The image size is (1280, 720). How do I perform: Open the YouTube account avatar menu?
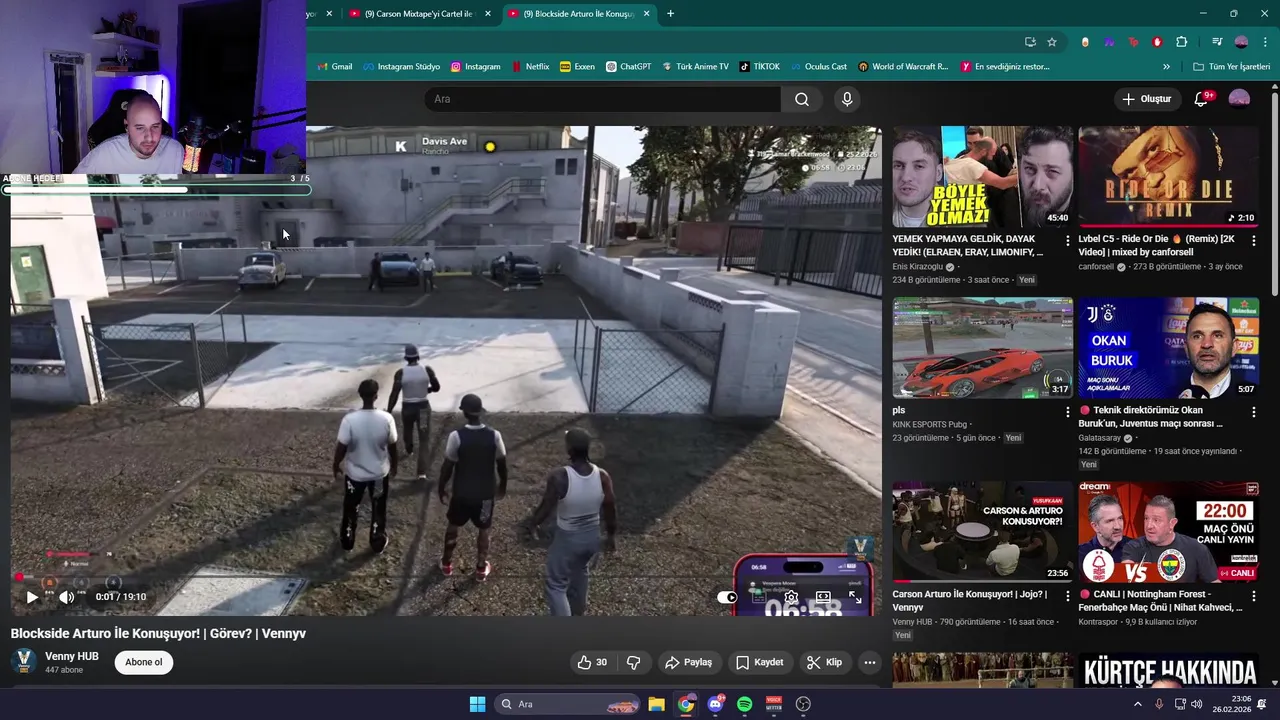pyautogui.click(x=1239, y=99)
